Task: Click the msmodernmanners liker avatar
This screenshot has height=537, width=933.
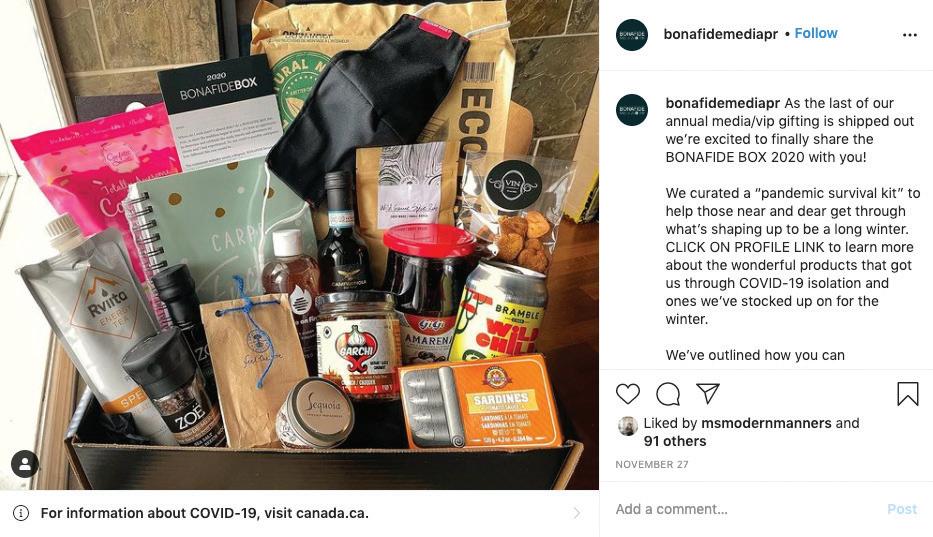Action: [628, 426]
